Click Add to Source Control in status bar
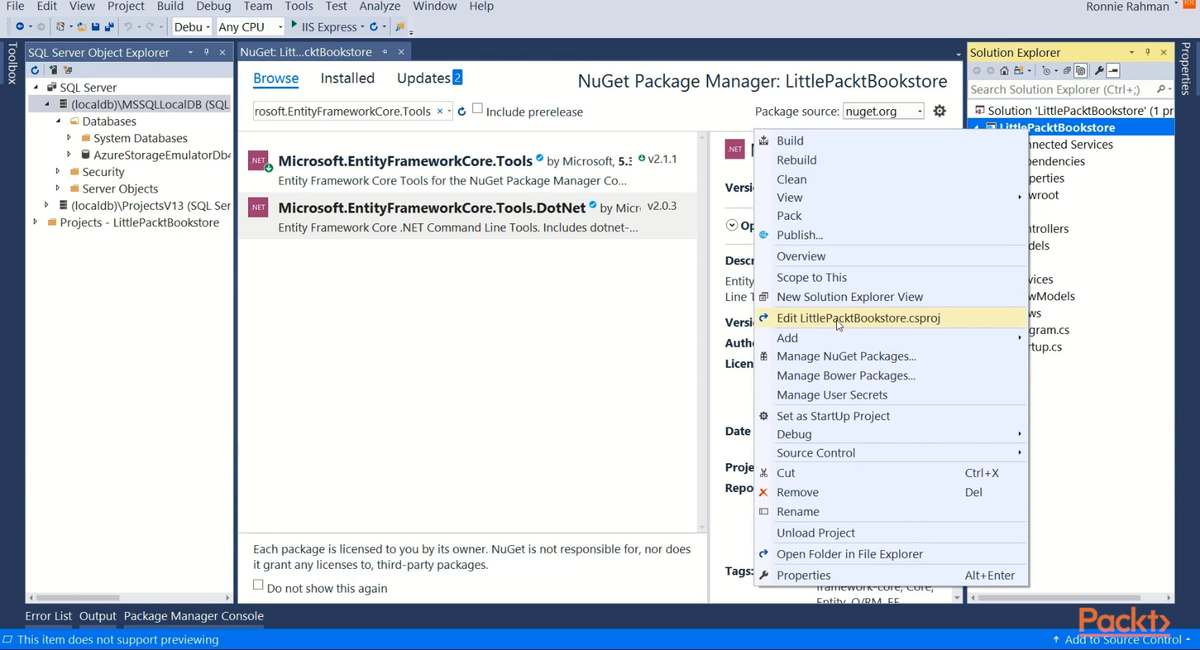The image size is (1200, 650). click(x=1122, y=639)
